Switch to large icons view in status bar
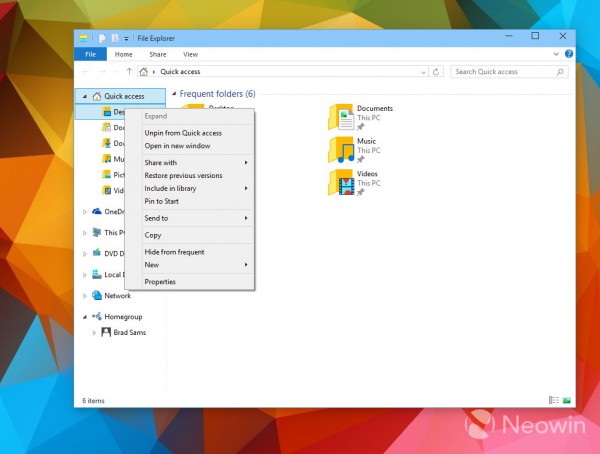Viewport: 600px width, 454px height. click(x=567, y=400)
